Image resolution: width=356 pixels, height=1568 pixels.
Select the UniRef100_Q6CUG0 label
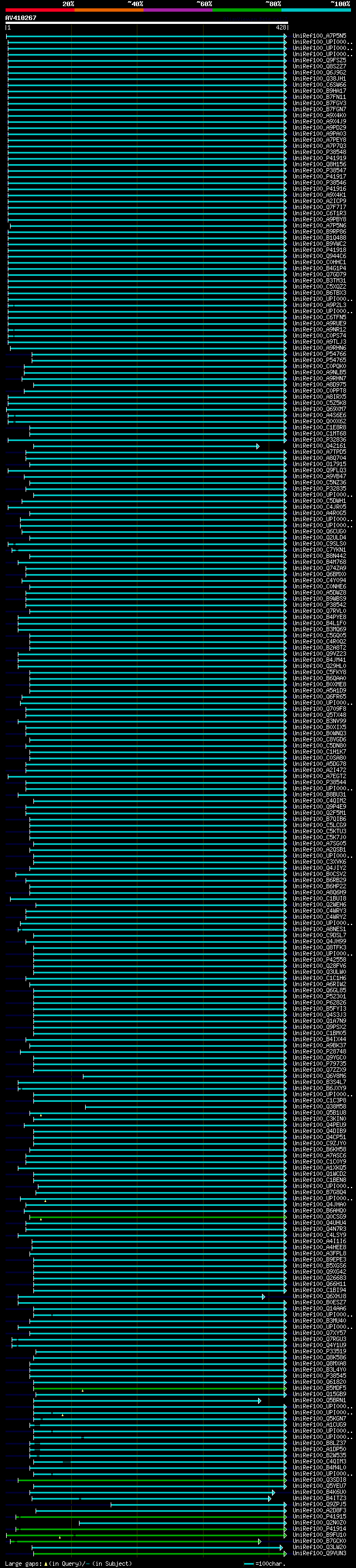pos(319,531)
